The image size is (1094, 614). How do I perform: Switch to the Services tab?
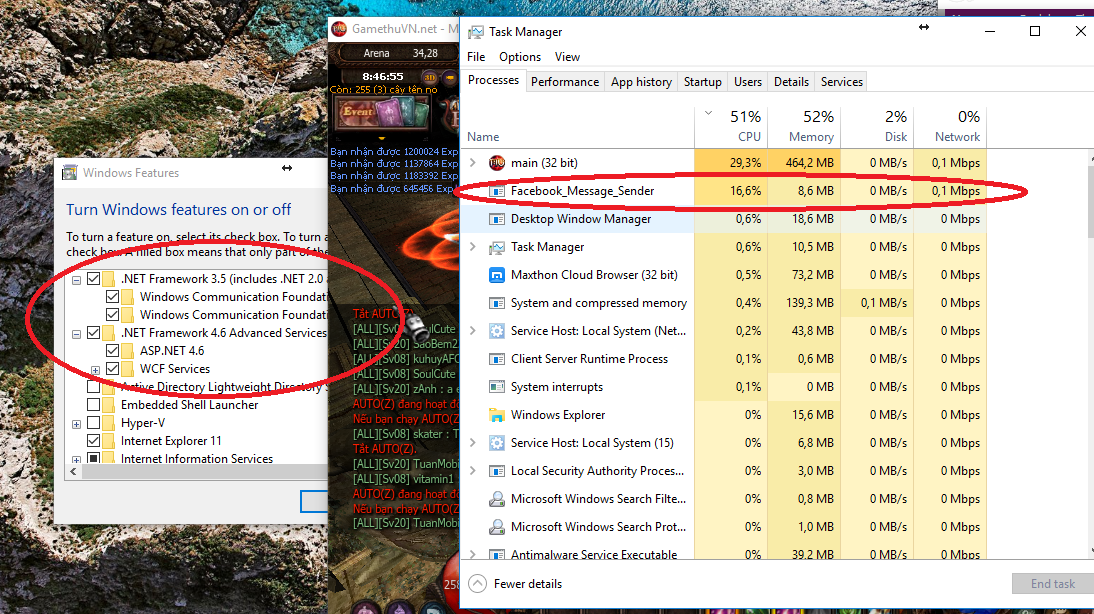tap(841, 82)
